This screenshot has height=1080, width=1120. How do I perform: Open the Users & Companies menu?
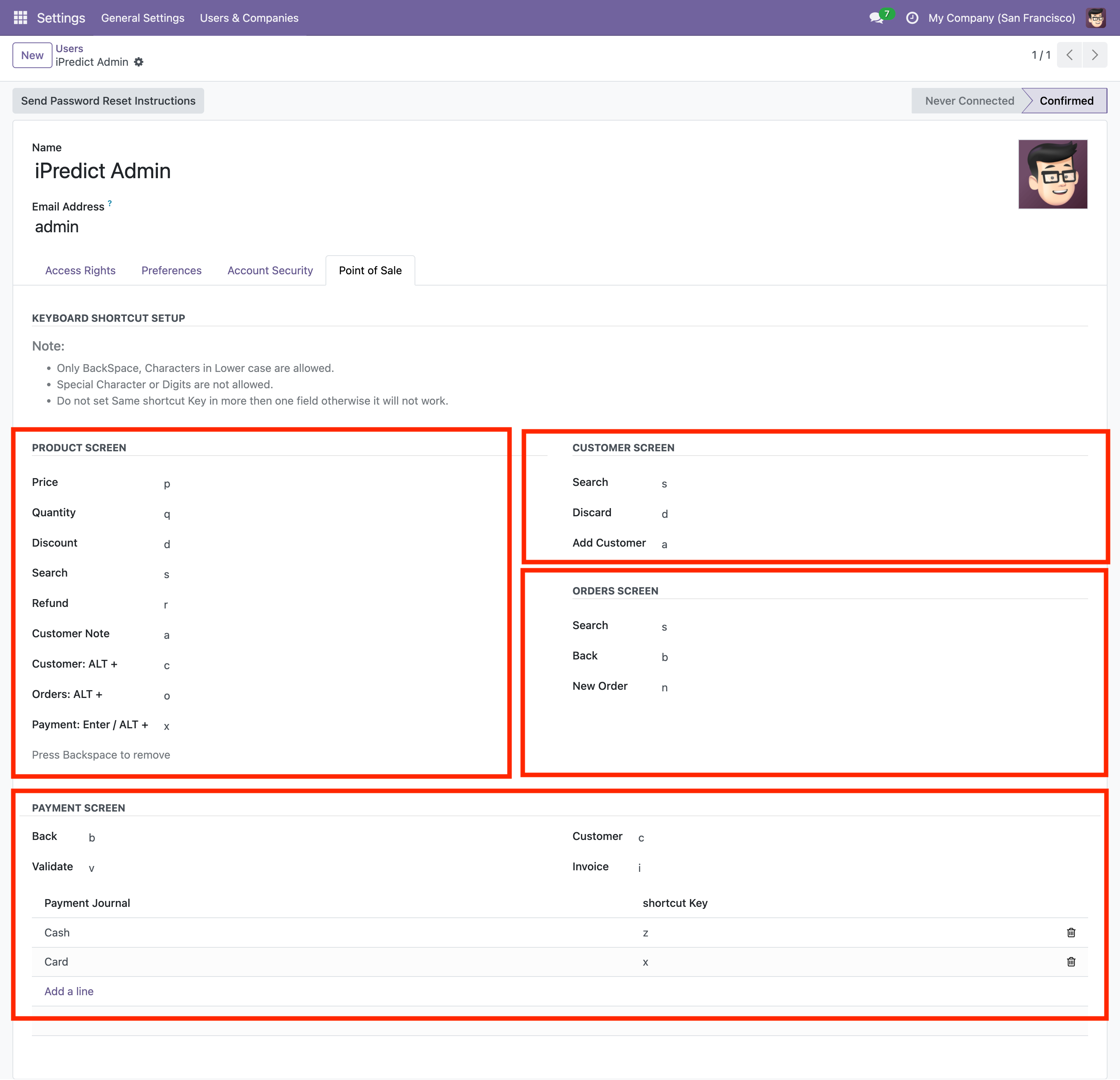point(249,18)
